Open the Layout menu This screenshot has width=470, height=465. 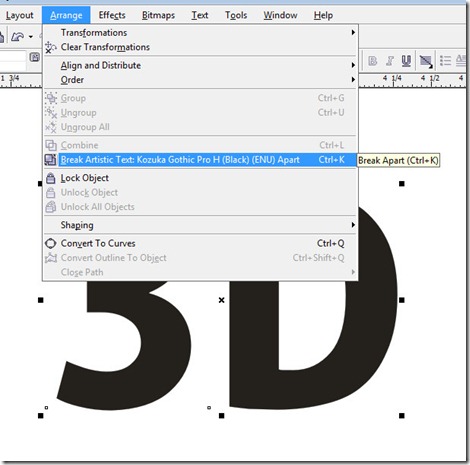[19, 15]
